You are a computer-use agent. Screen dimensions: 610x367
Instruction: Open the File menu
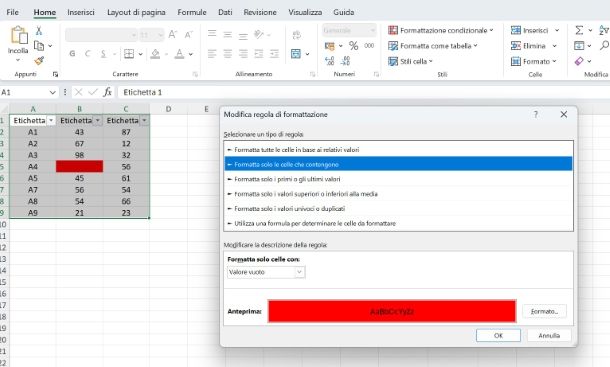tap(12, 12)
